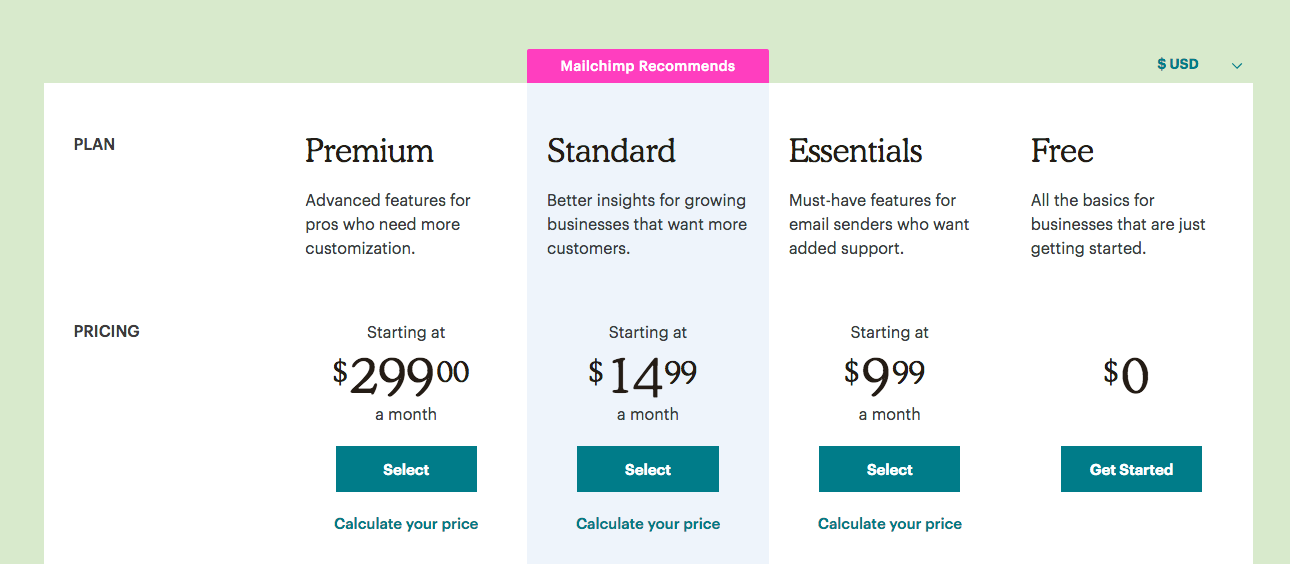Screen dimensions: 1290x564
Task: Click the $0 Free plan price
Action: pos(1127,376)
